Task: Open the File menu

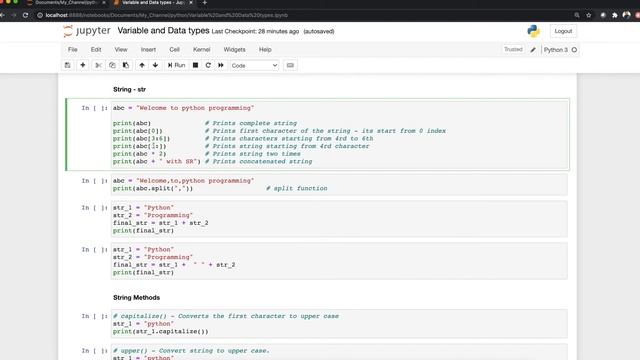Action: point(73,49)
